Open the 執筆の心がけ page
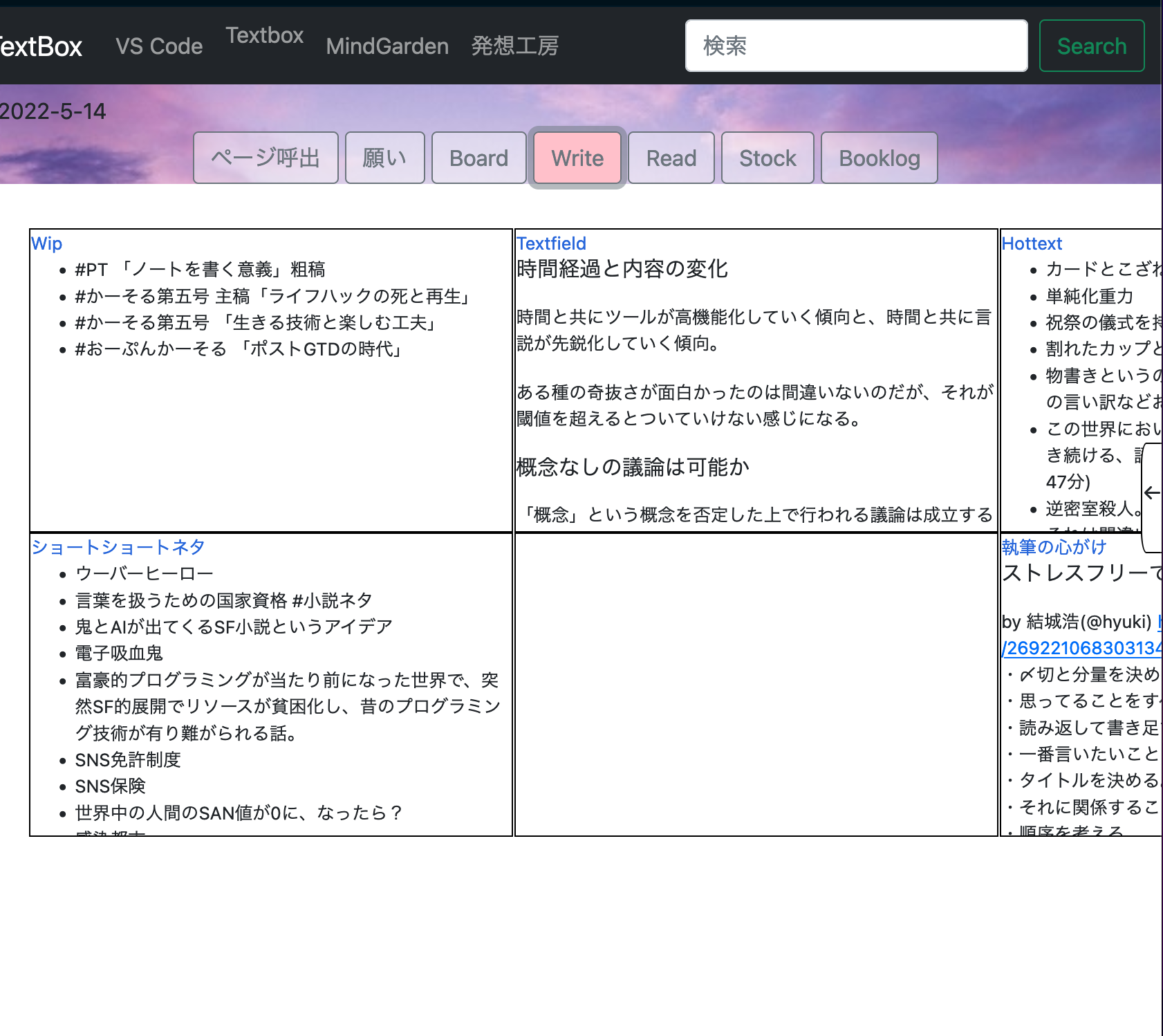Viewport: 1163px width, 1036px height. point(1052,547)
